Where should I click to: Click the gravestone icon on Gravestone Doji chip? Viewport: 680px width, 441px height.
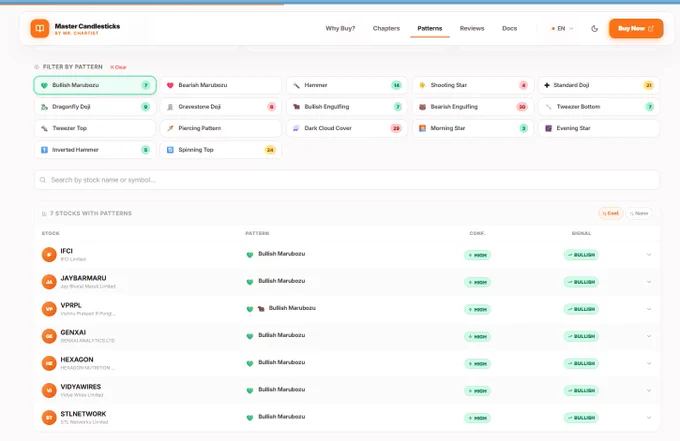click(170, 107)
